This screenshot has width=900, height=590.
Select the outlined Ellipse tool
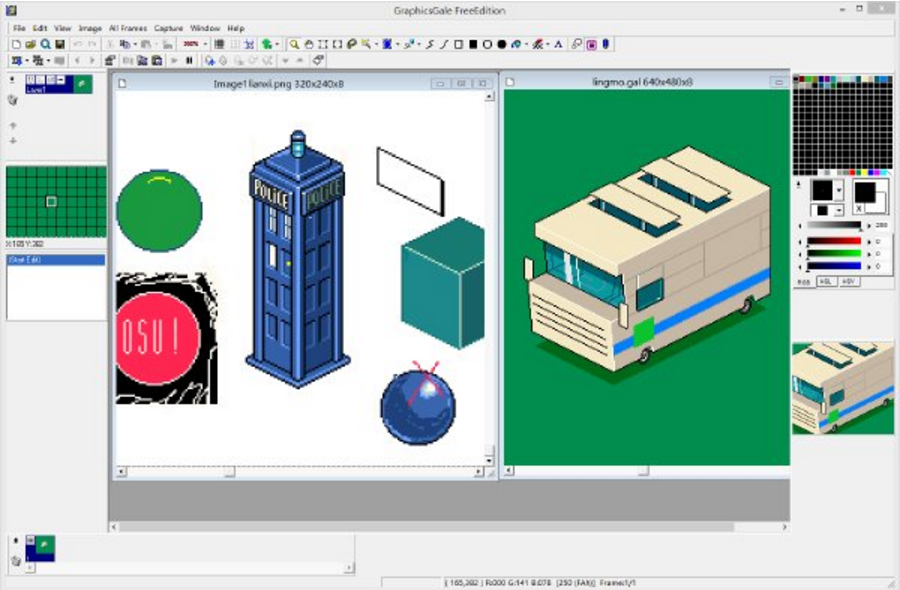pyautogui.click(x=487, y=44)
